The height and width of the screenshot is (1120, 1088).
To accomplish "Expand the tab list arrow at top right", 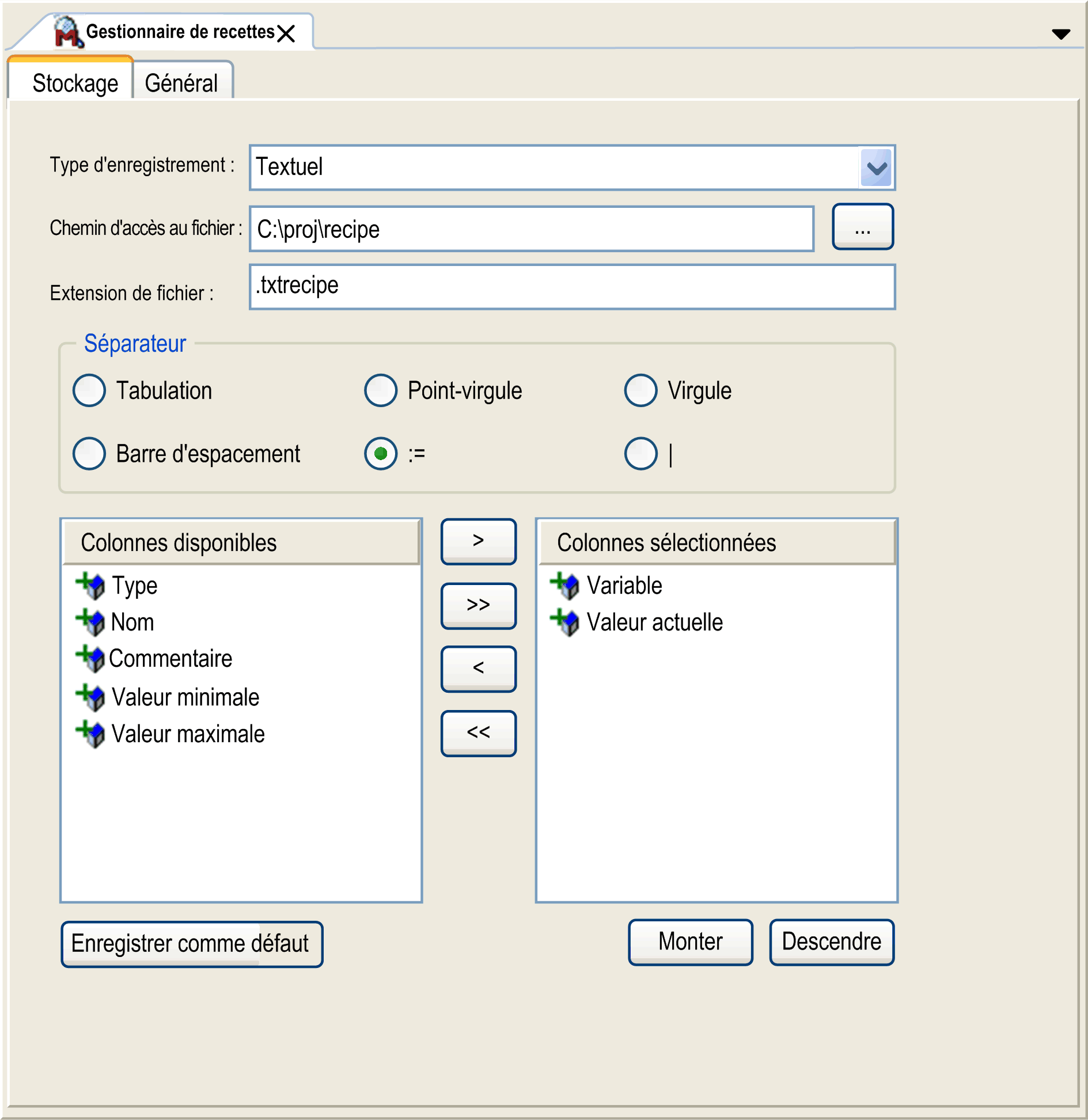I will click(1060, 34).
